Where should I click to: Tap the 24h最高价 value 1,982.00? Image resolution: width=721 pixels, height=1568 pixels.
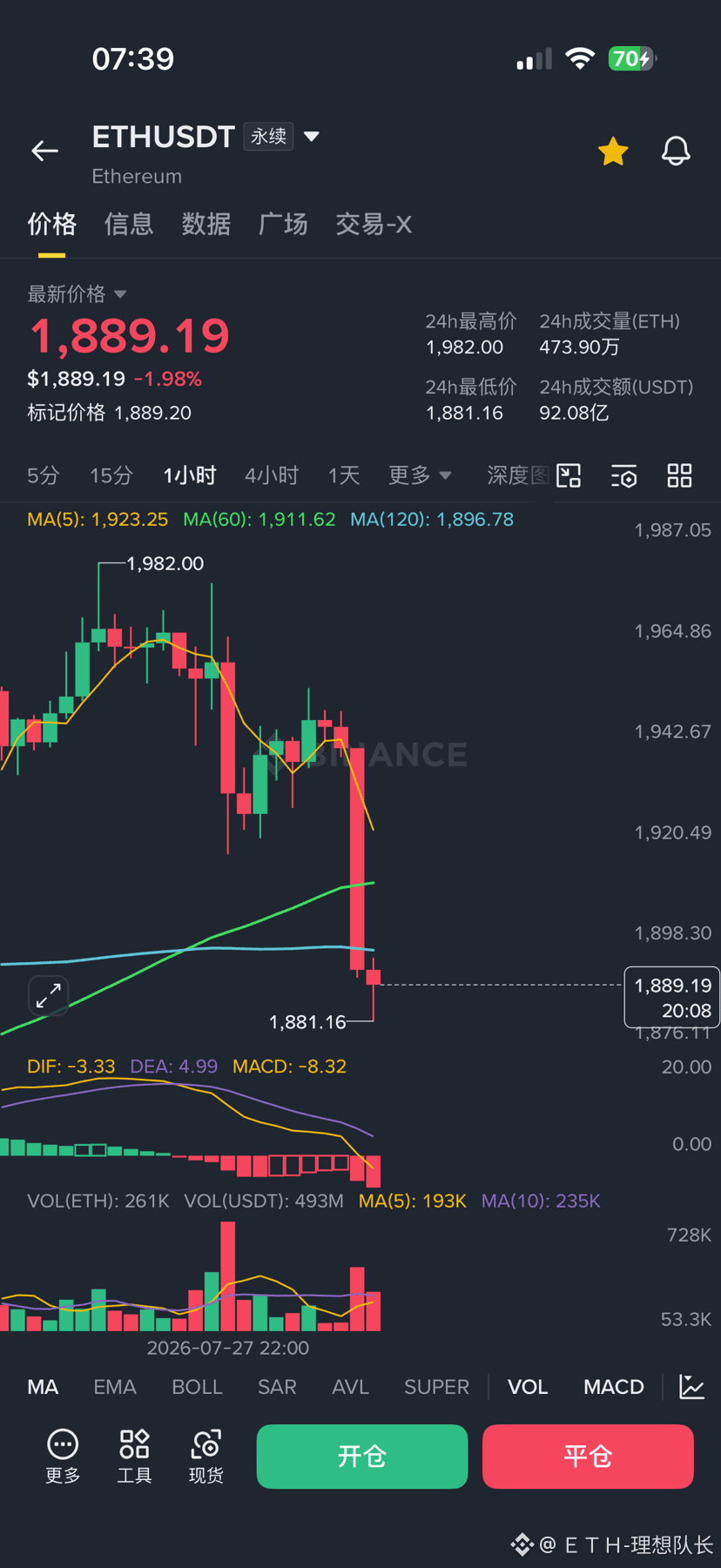[464, 347]
